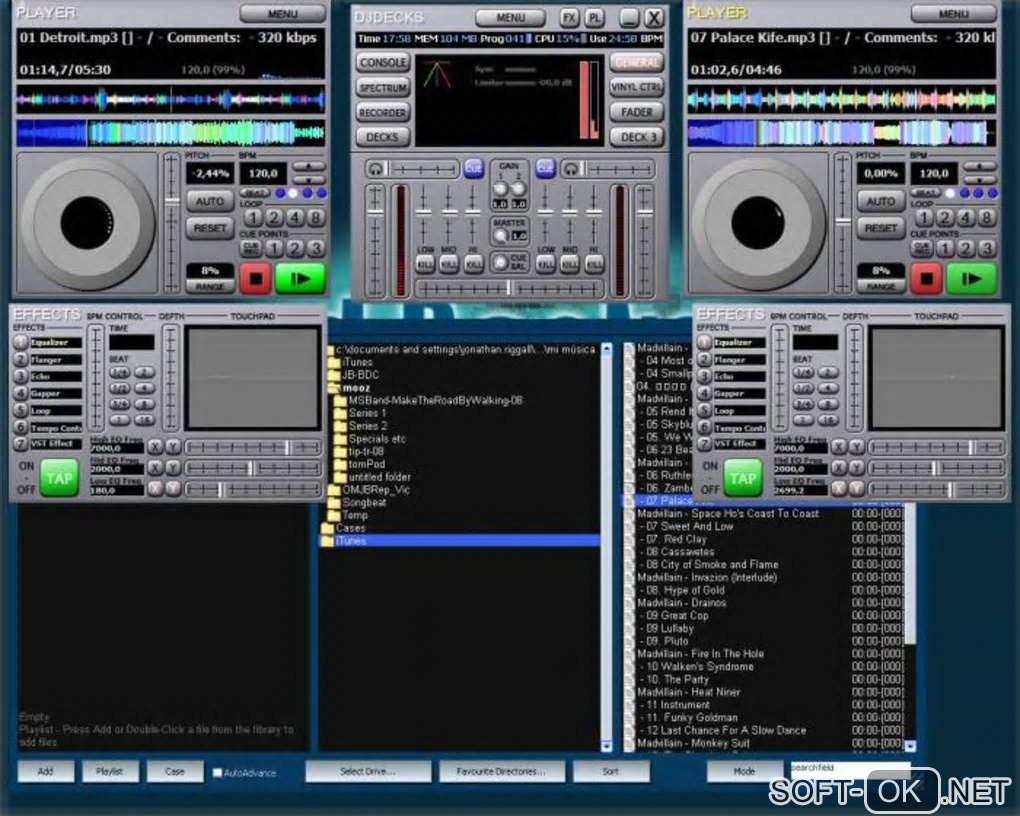Click the Cue Balance knob
Image resolution: width=1020 pixels, height=816 pixels.
click(500, 263)
